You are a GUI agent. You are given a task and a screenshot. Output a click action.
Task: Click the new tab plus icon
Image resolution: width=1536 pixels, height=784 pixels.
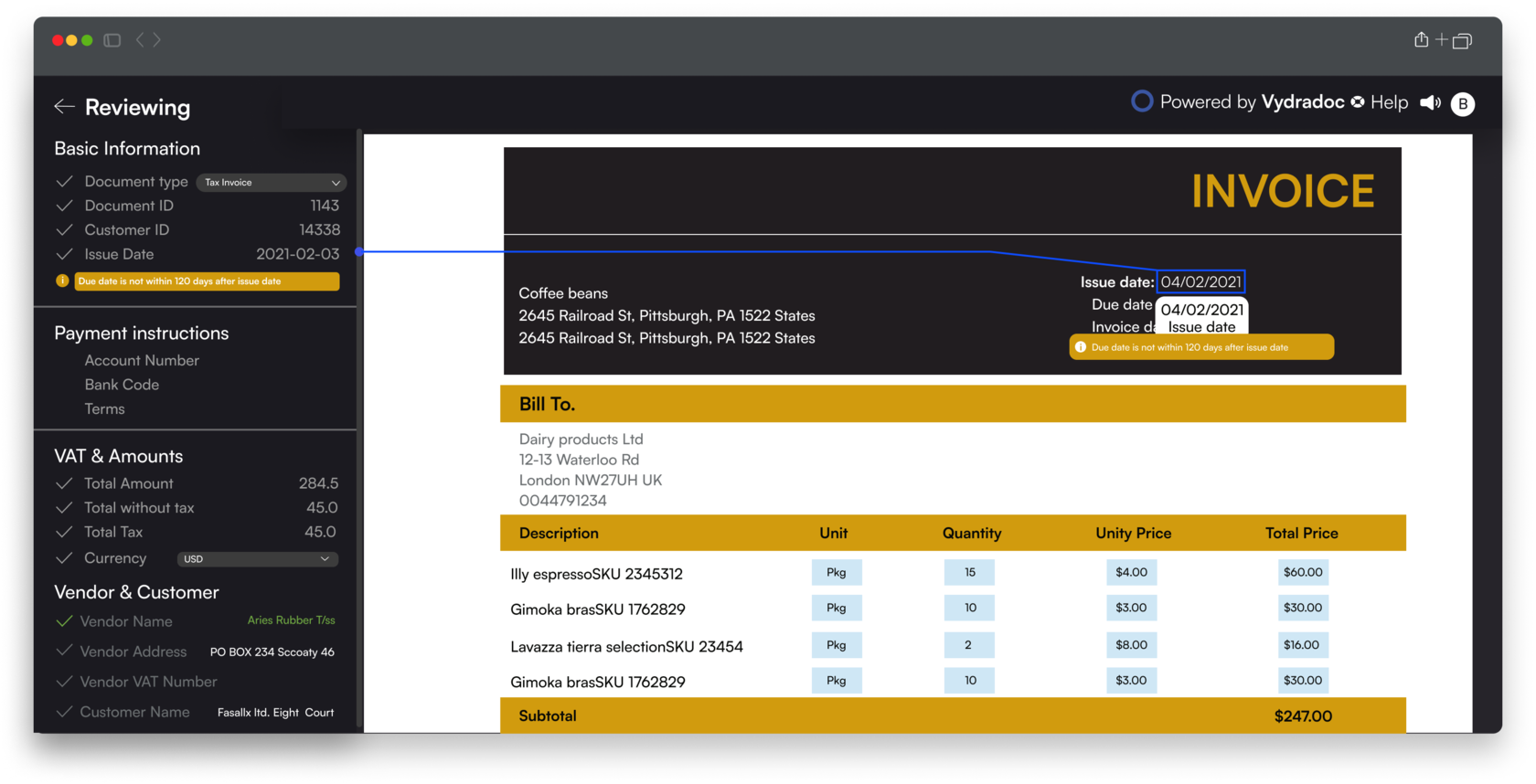click(x=1442, y=39)
